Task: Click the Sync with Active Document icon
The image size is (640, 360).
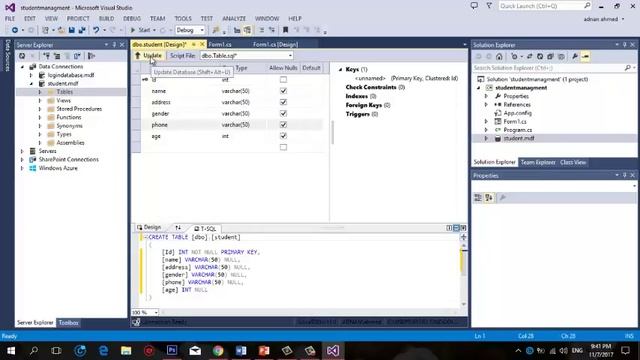Action: [530, 57]
